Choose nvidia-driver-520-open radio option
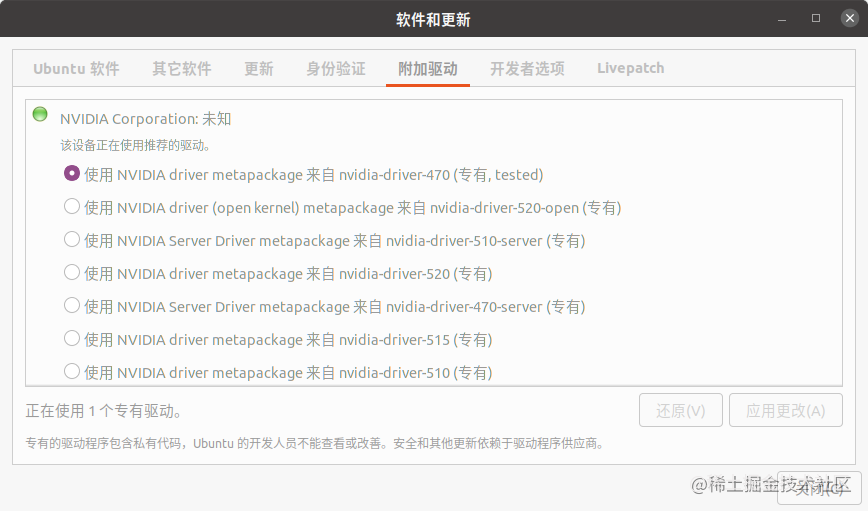Screen dimensions: 868x511 coord(72,207)
